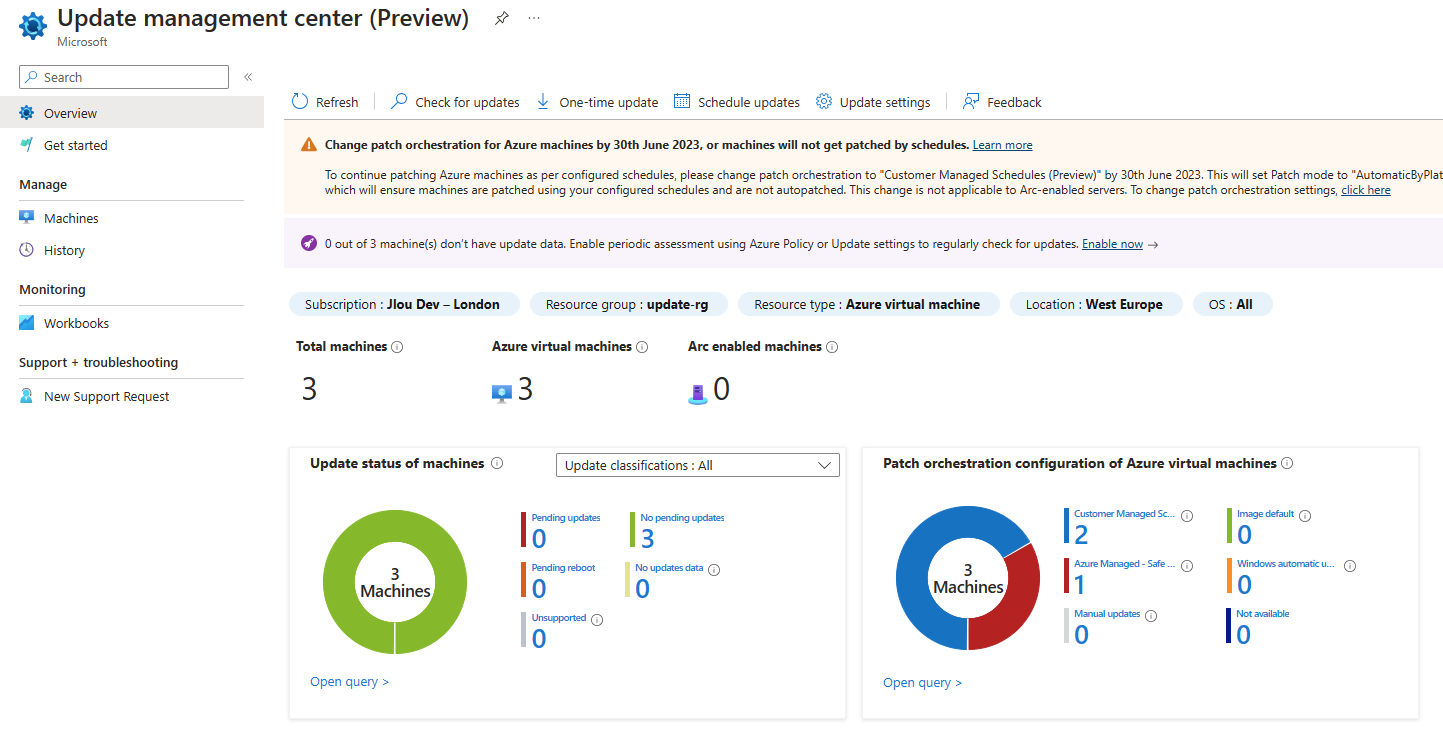
Task: Click info icon beside Update status of machines
Action: click(497, 464)
